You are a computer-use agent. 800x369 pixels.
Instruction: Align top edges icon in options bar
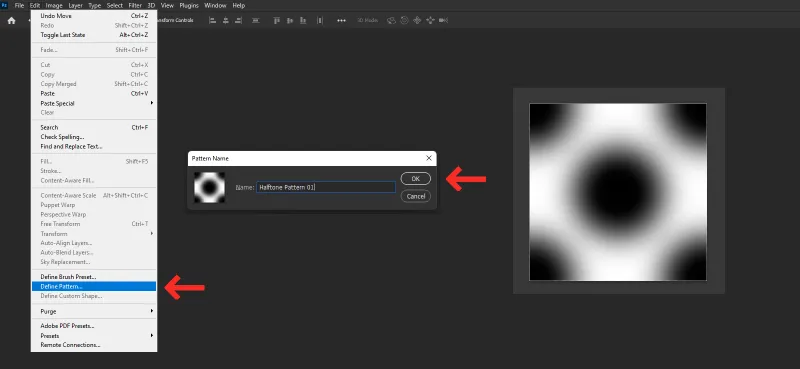(277, 20)
